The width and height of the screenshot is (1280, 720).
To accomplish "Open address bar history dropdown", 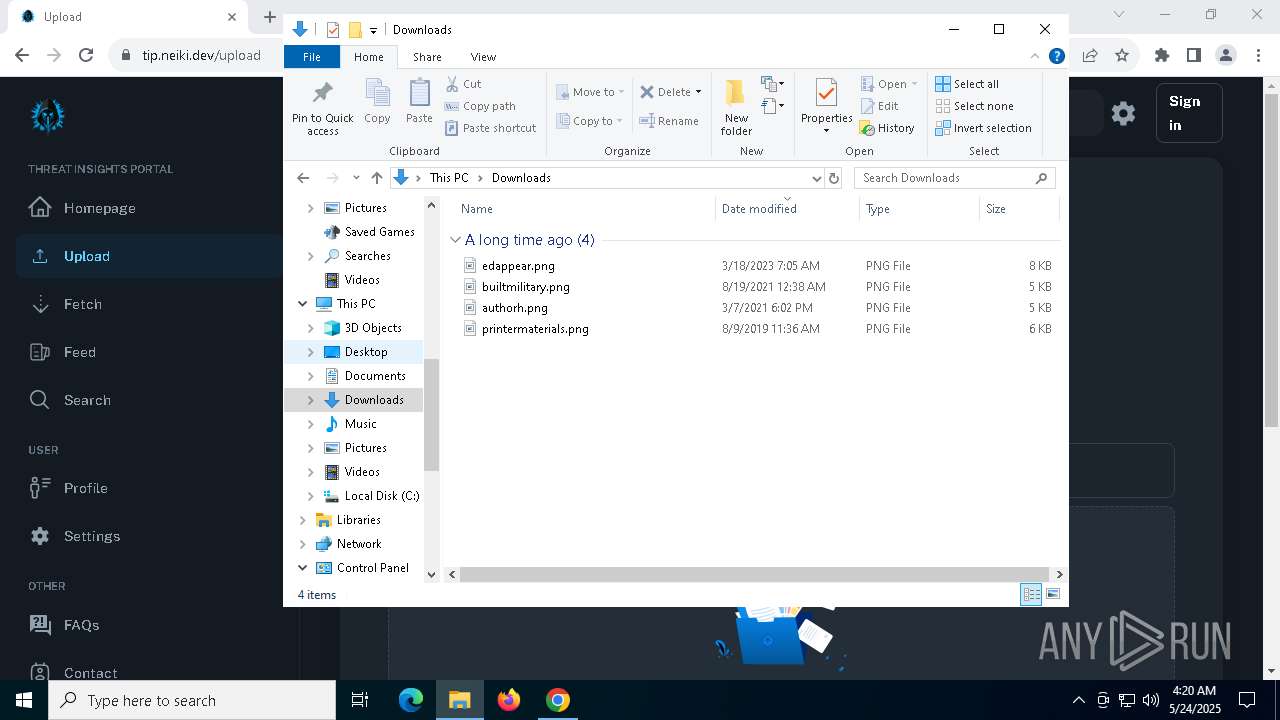I will point(816,178).
